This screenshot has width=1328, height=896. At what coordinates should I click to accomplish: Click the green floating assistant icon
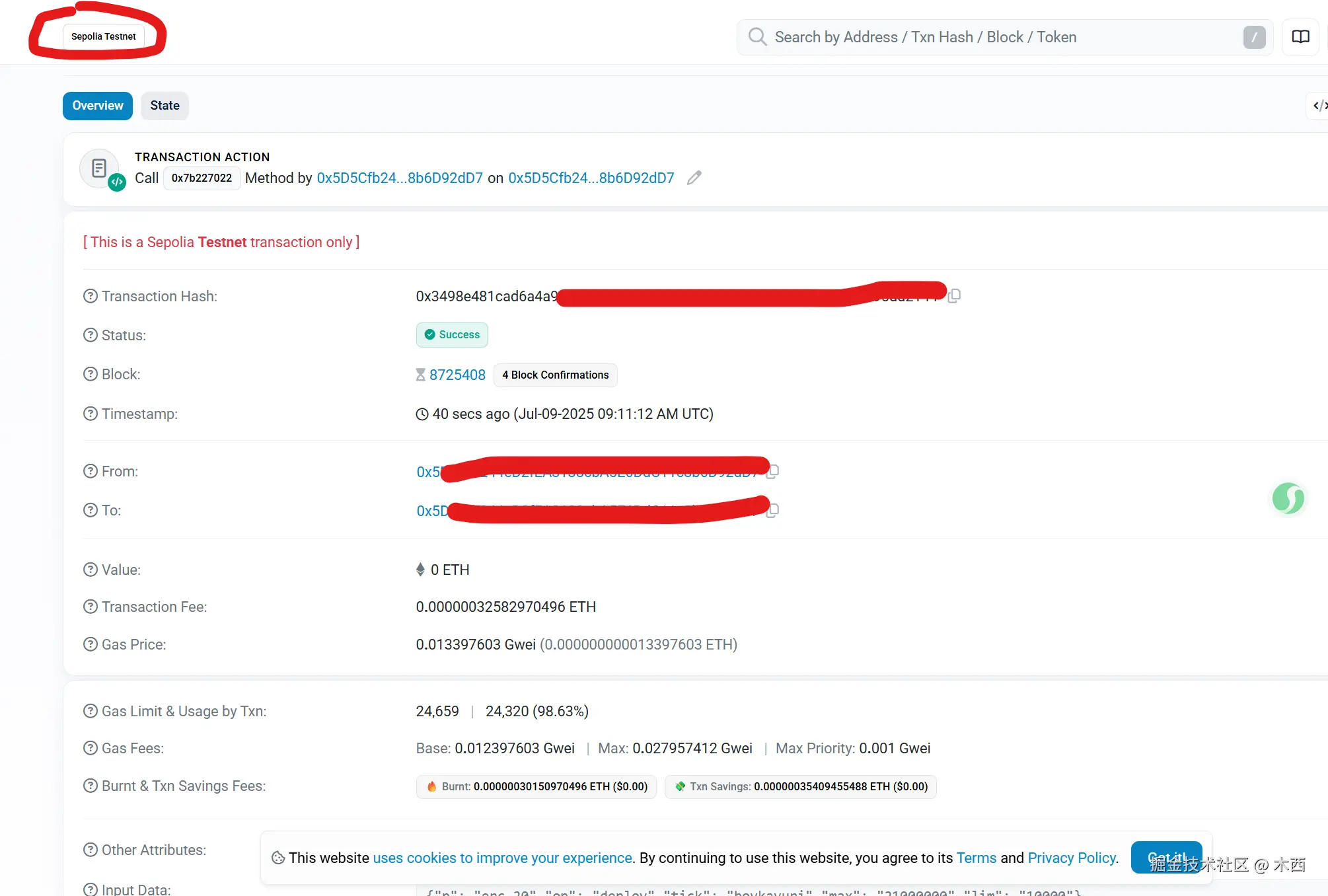[1288, 498]
